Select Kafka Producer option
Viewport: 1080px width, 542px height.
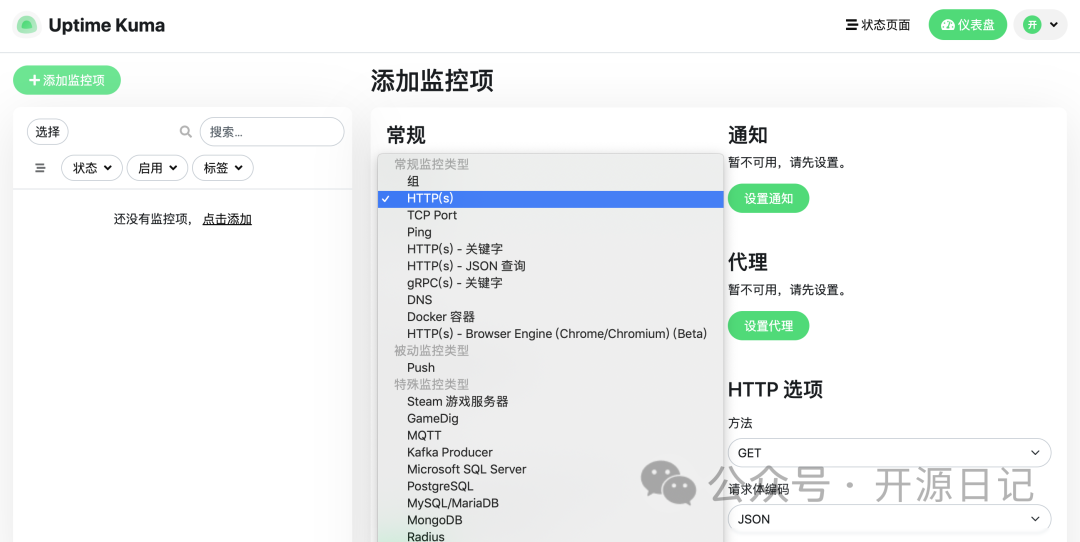(x=551, y=452)
